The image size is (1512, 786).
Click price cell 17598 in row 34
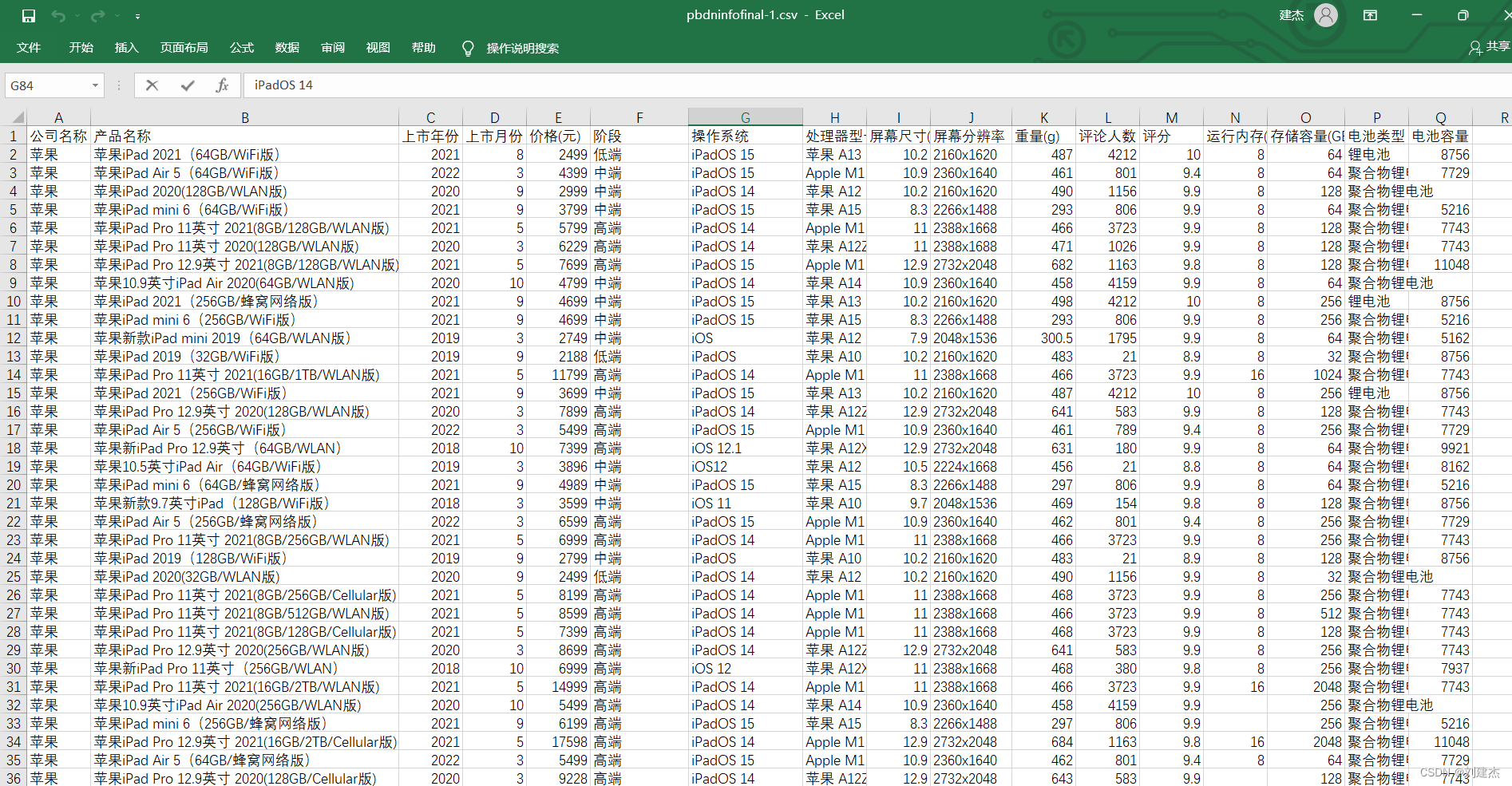pyautogui.click(x=559, y=742)
